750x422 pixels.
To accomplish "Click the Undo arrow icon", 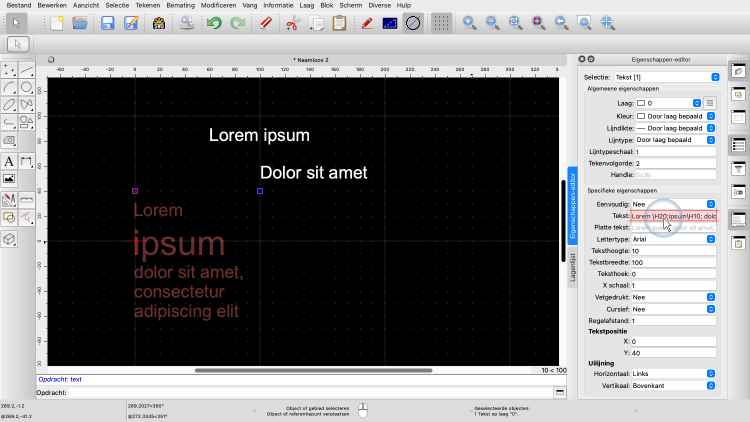I will [x=214, y=22].
